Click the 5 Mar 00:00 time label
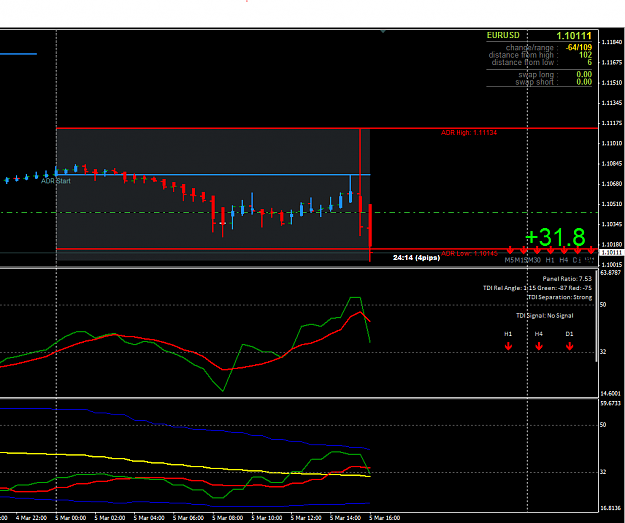 pyautogui.click(x=71, y=518)
